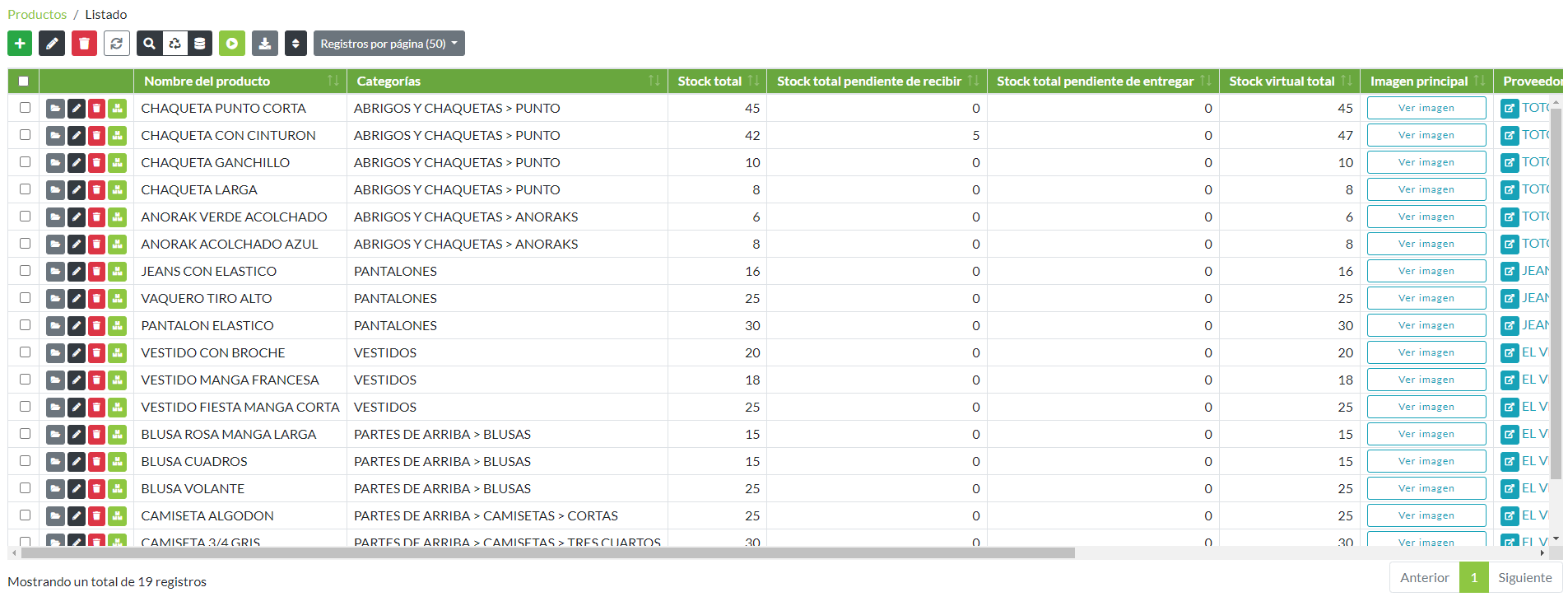
Task: Click the magnifier search icon in toolbar
Action: pyautogui.click(x=149, y=44)
